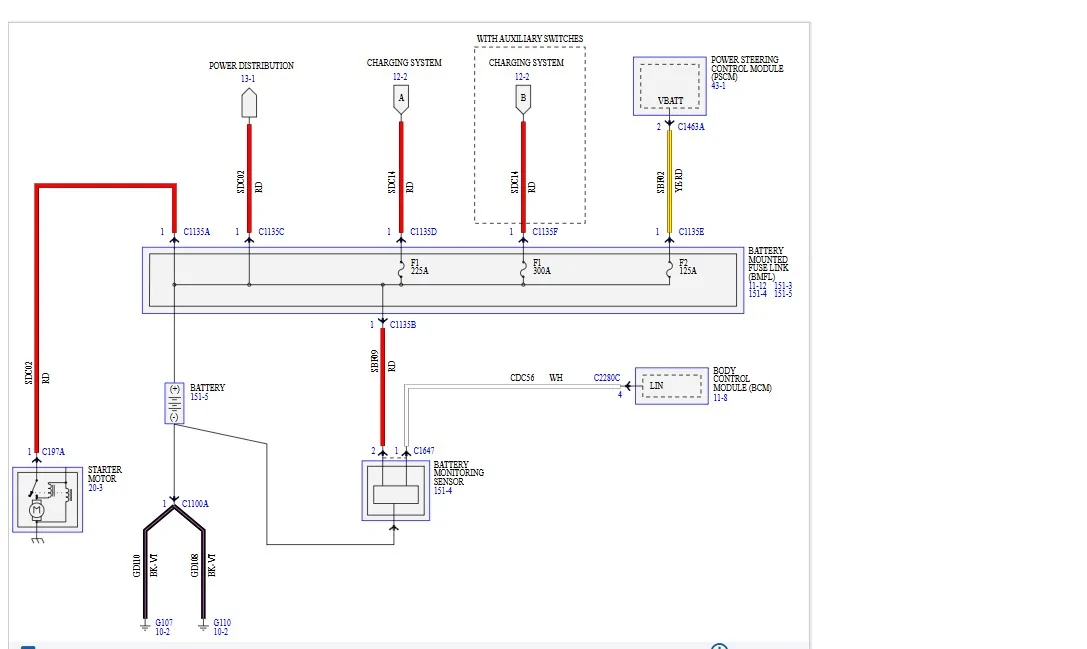Image resolution: width=1087 pixels, height=649 pixels.
Task: Click the G107 ground symbol
Action: click(x=145, y=626)
